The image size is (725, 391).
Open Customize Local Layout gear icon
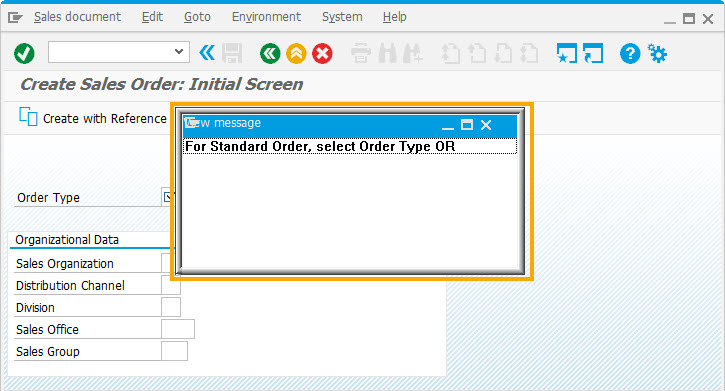(x=657, y=53)
